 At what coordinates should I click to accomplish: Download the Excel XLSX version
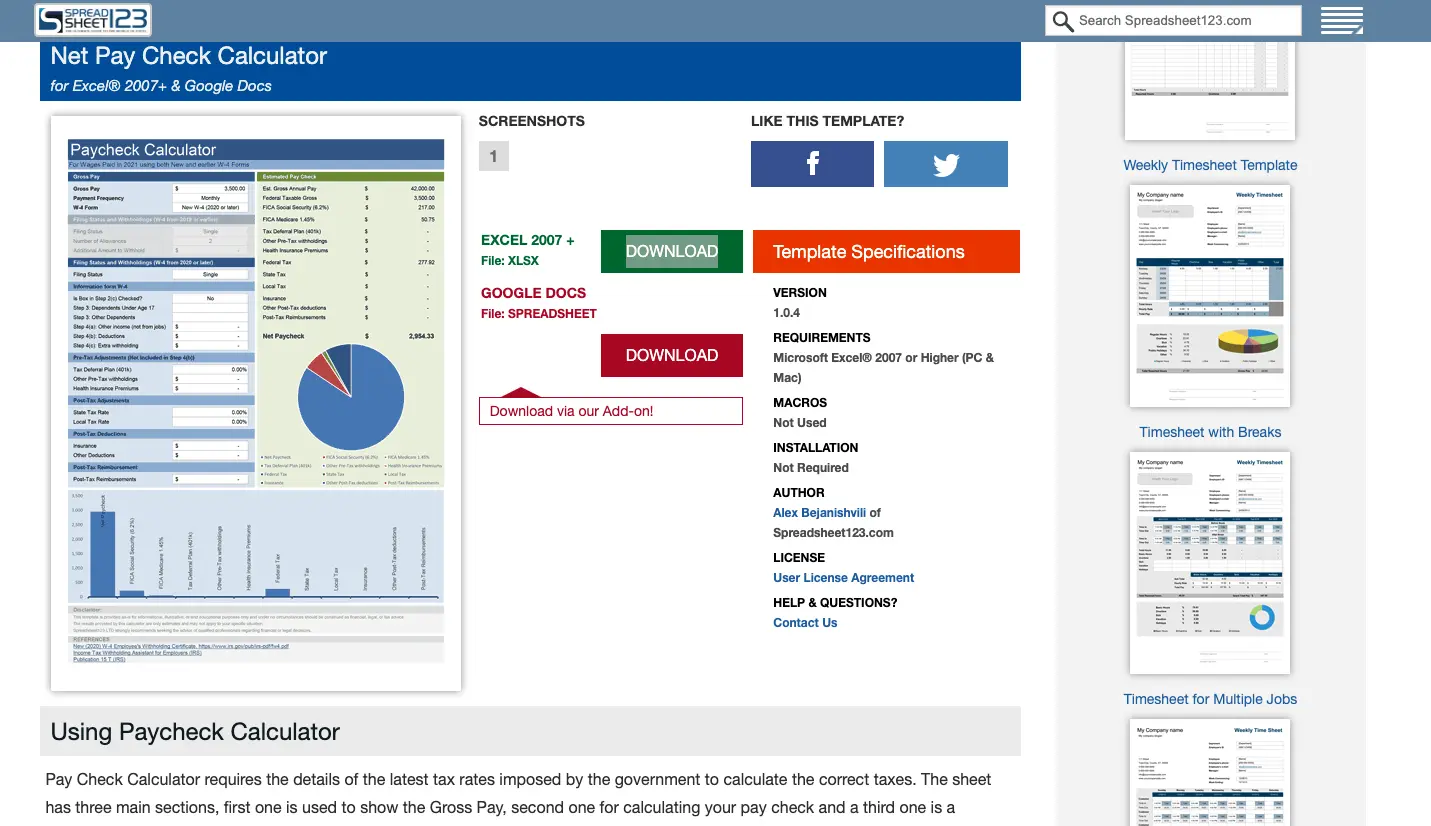671,251
